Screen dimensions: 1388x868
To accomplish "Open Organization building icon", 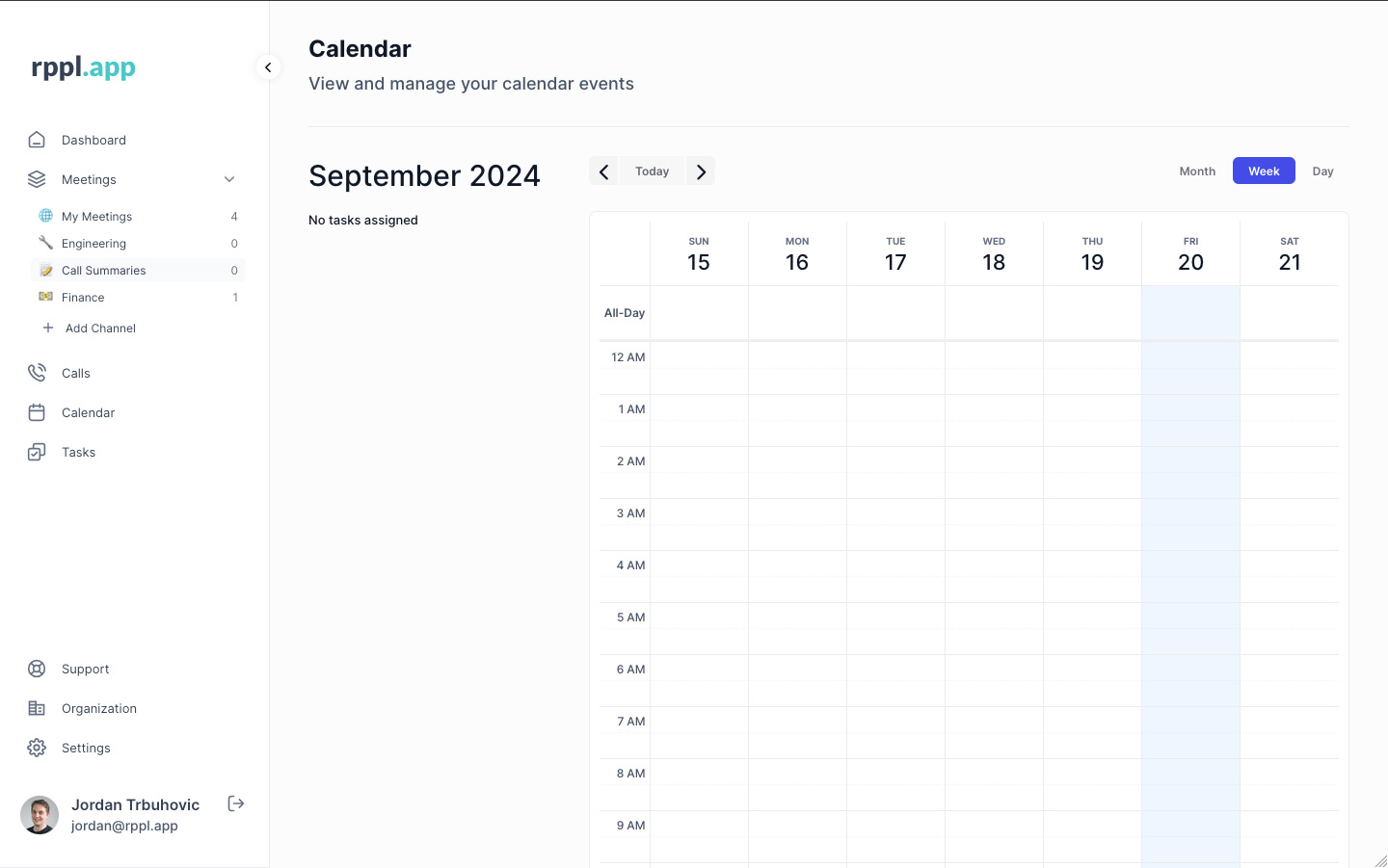I will (37, 708).
